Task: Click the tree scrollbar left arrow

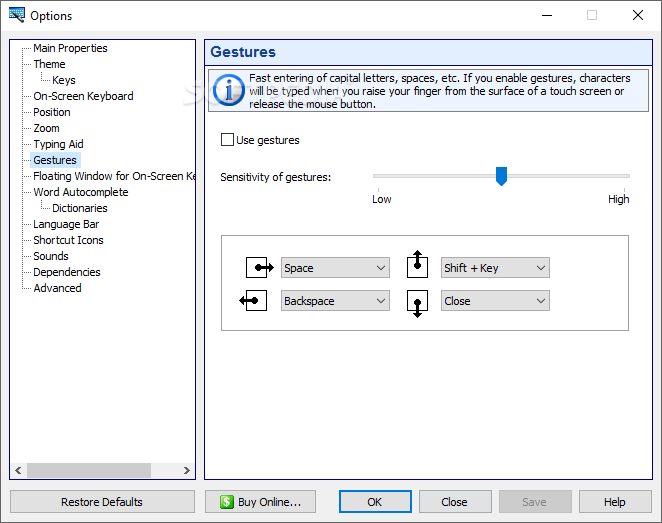Action: (18, 470)
